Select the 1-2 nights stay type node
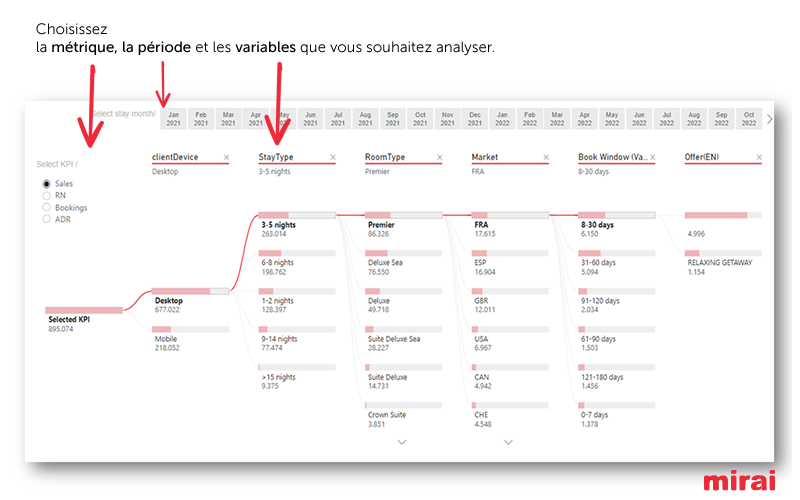Viewport: 800px width, 500px height. point(297,291)
